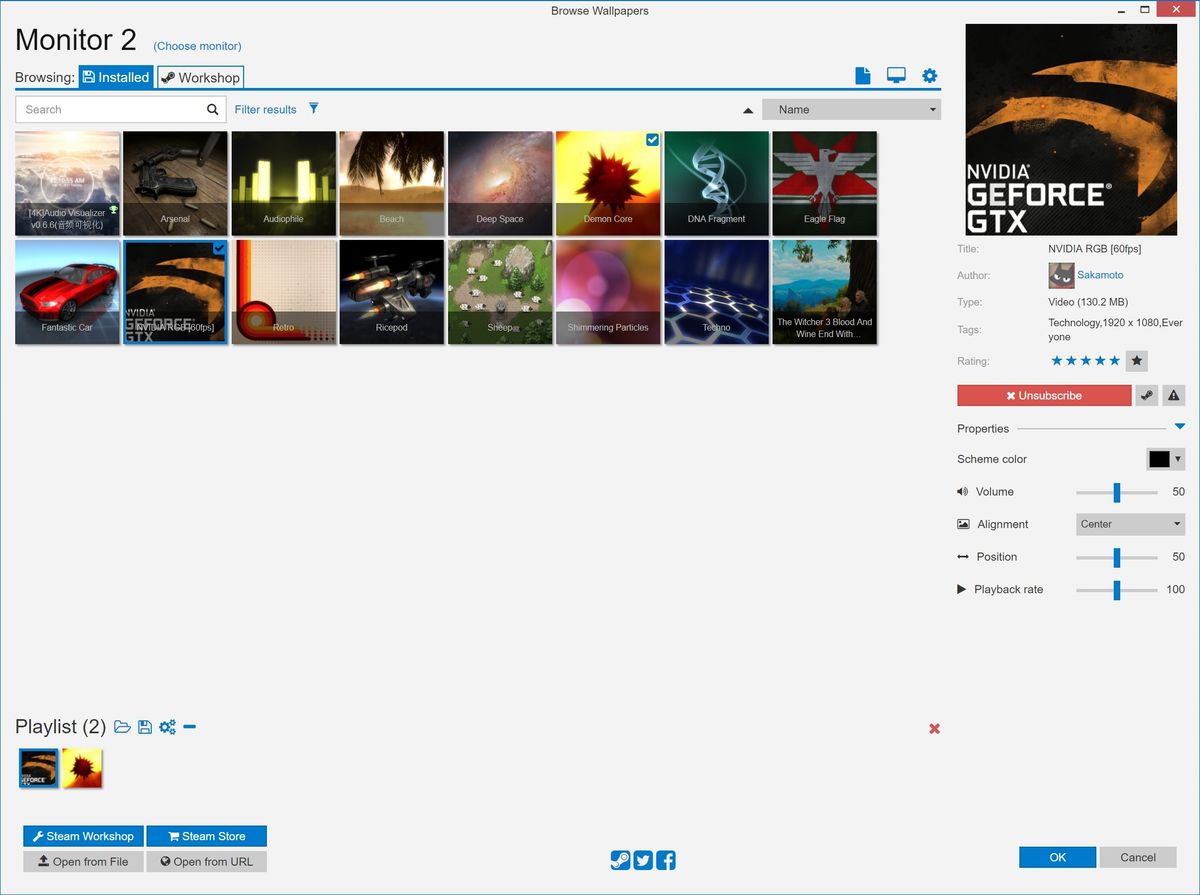This screenshot has width=1200, height=895.
Task: Open playlist settings gears icon
Action: click(x=167, y=727)
